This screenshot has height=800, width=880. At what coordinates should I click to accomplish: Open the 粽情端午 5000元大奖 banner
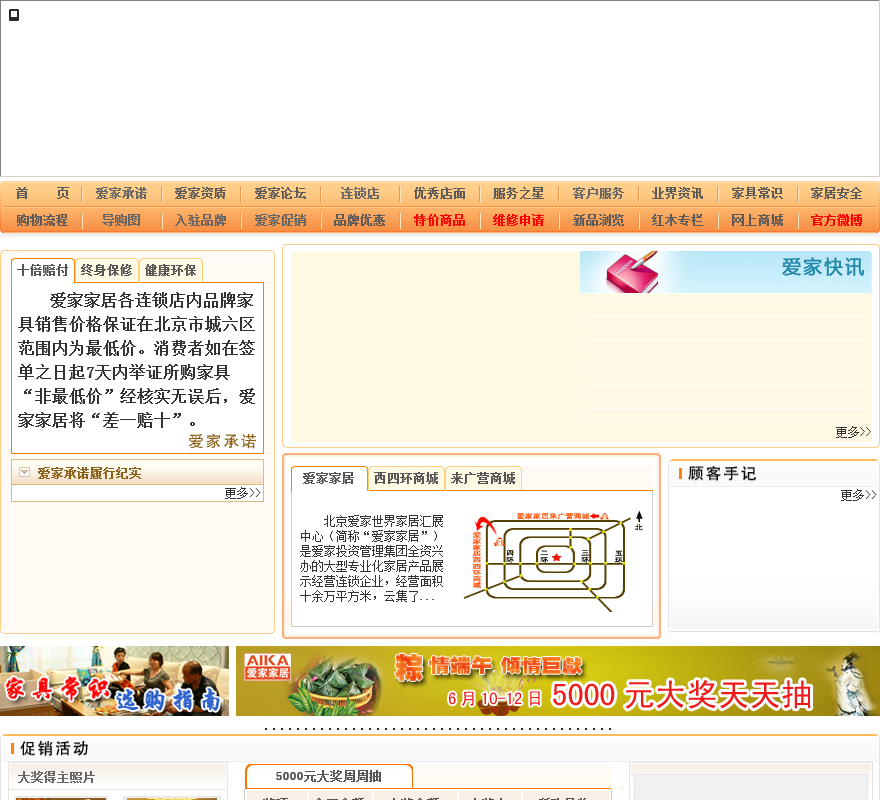[x=558, y=680]
